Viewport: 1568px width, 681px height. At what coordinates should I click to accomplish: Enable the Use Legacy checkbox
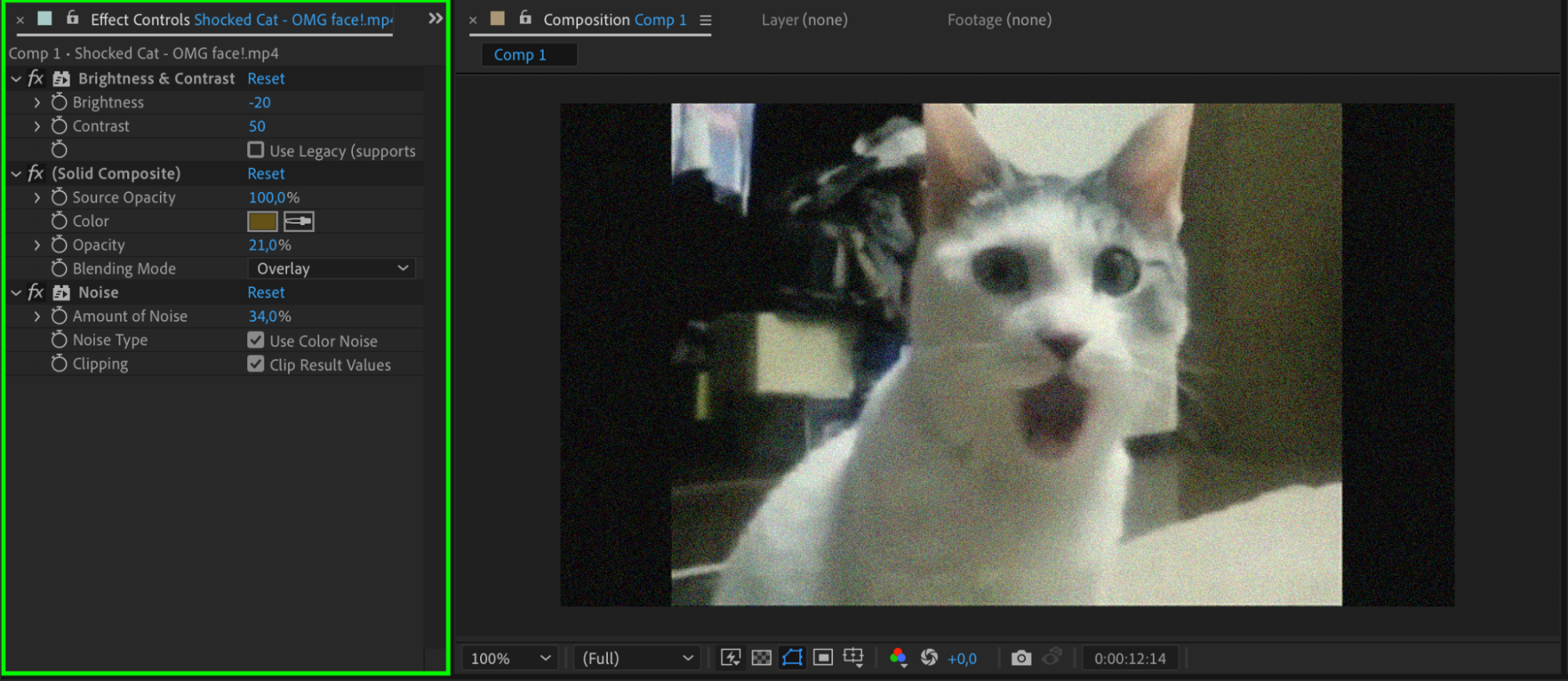(x=256, y=149)
